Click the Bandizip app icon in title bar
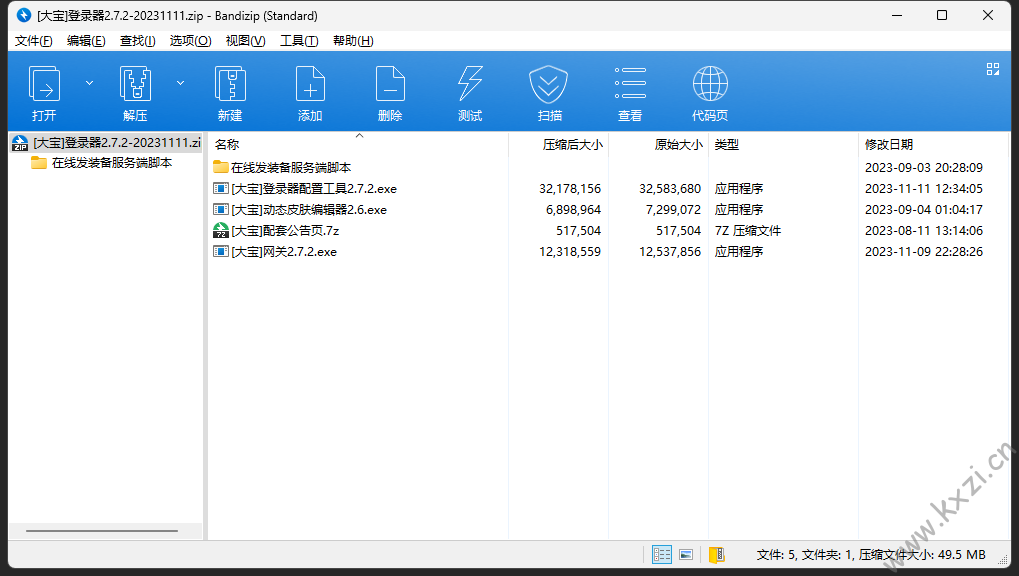The image size is (1019, 576). 24,15
